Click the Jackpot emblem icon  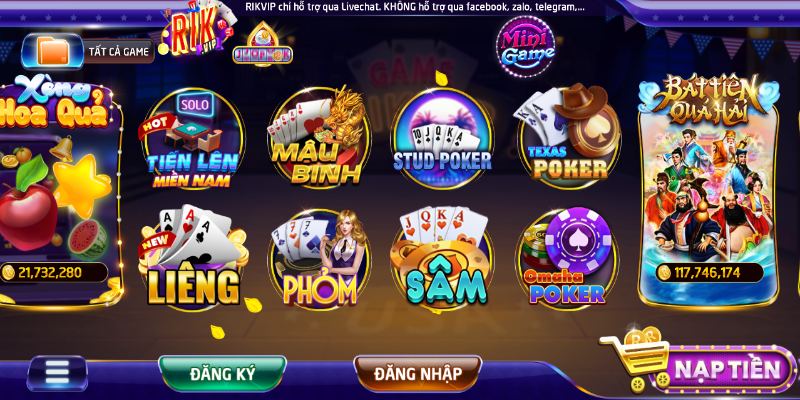pos(262,45)
